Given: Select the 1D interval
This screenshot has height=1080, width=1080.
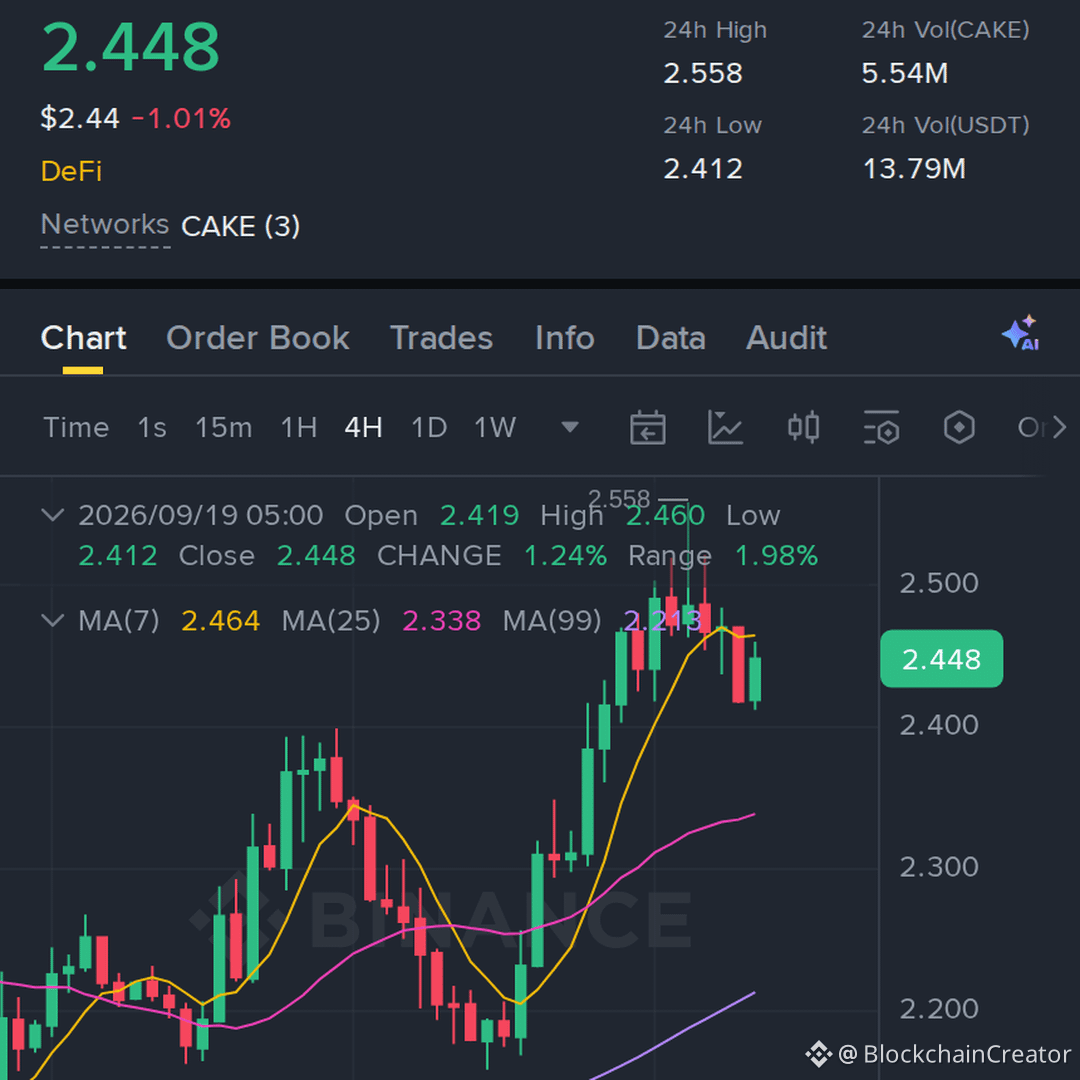Looking at the screenshot, I should click(x=428, y=427).
